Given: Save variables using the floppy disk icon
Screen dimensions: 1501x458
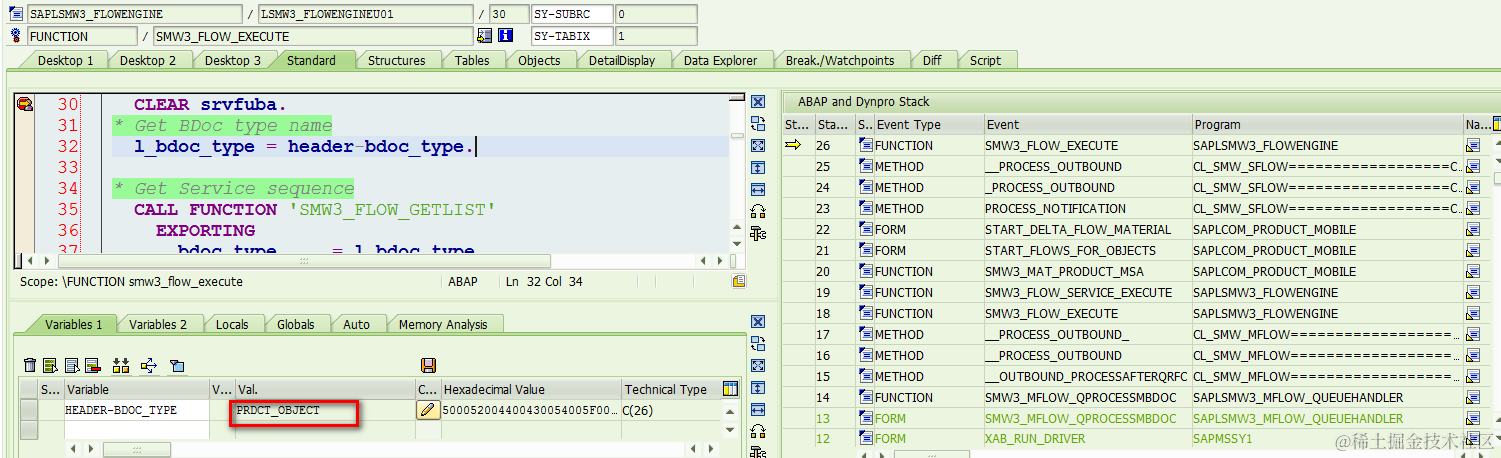Looking at the screenshot, I should [x=429, y=366].
